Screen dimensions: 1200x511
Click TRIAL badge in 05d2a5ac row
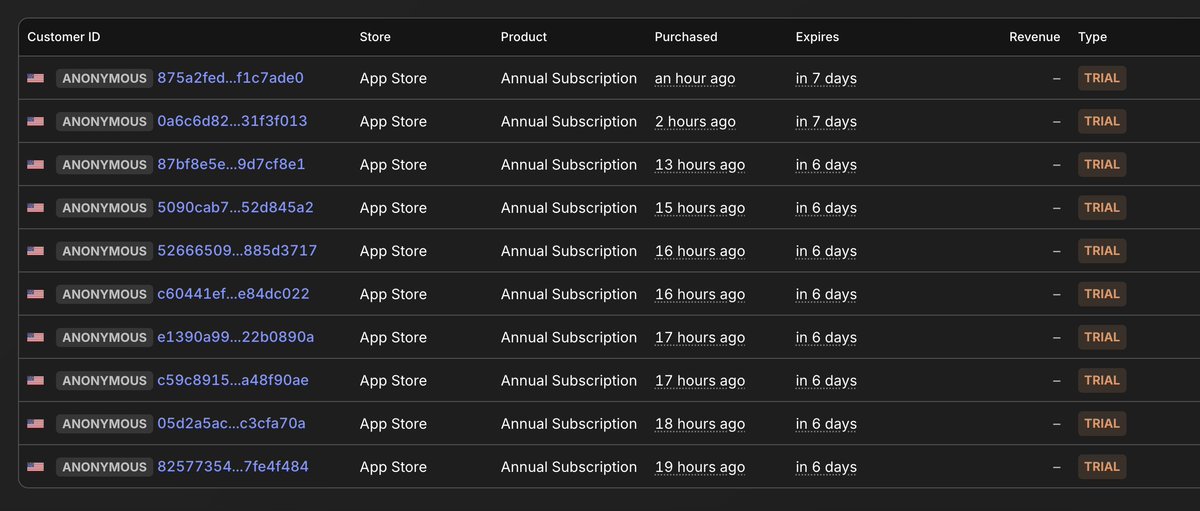[x=1102, y=423]
